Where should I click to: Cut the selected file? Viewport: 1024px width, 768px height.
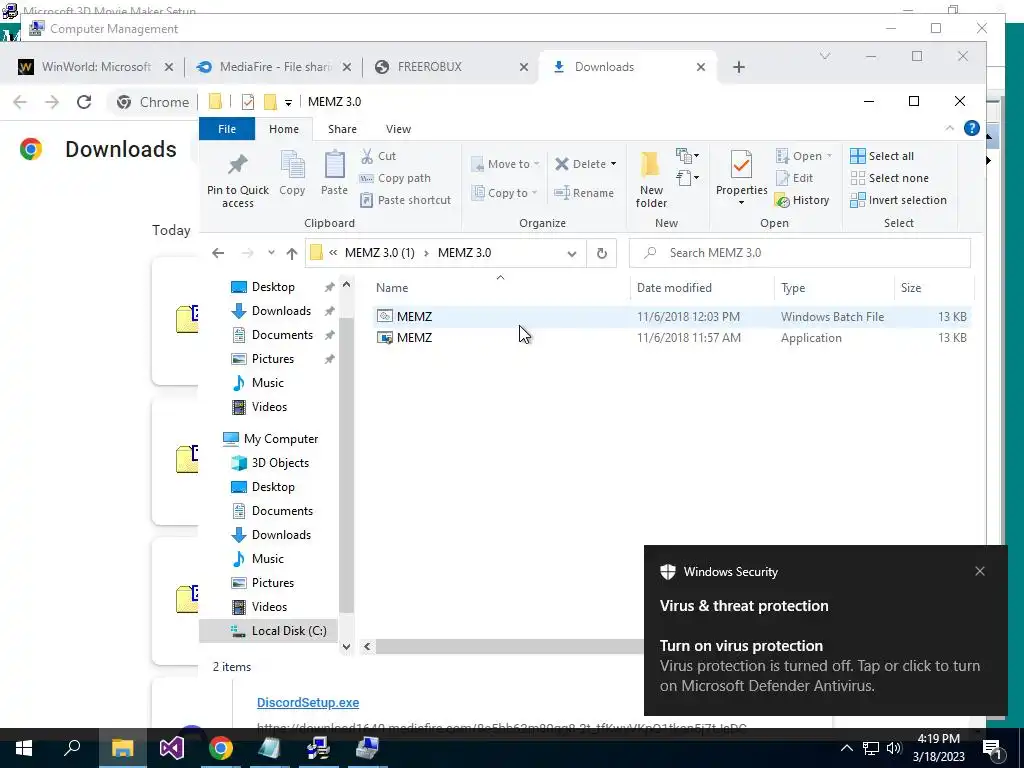[x=379, y=156]
